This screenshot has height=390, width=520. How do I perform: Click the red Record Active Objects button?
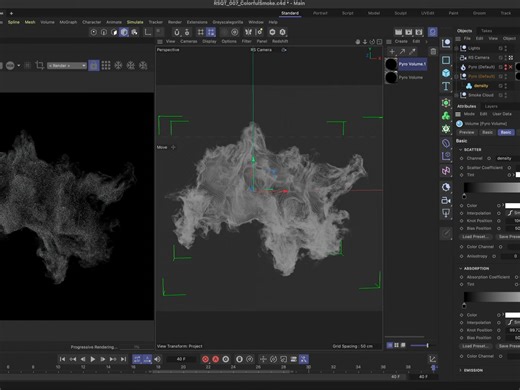pyautogui.click(x=205, y=359)
